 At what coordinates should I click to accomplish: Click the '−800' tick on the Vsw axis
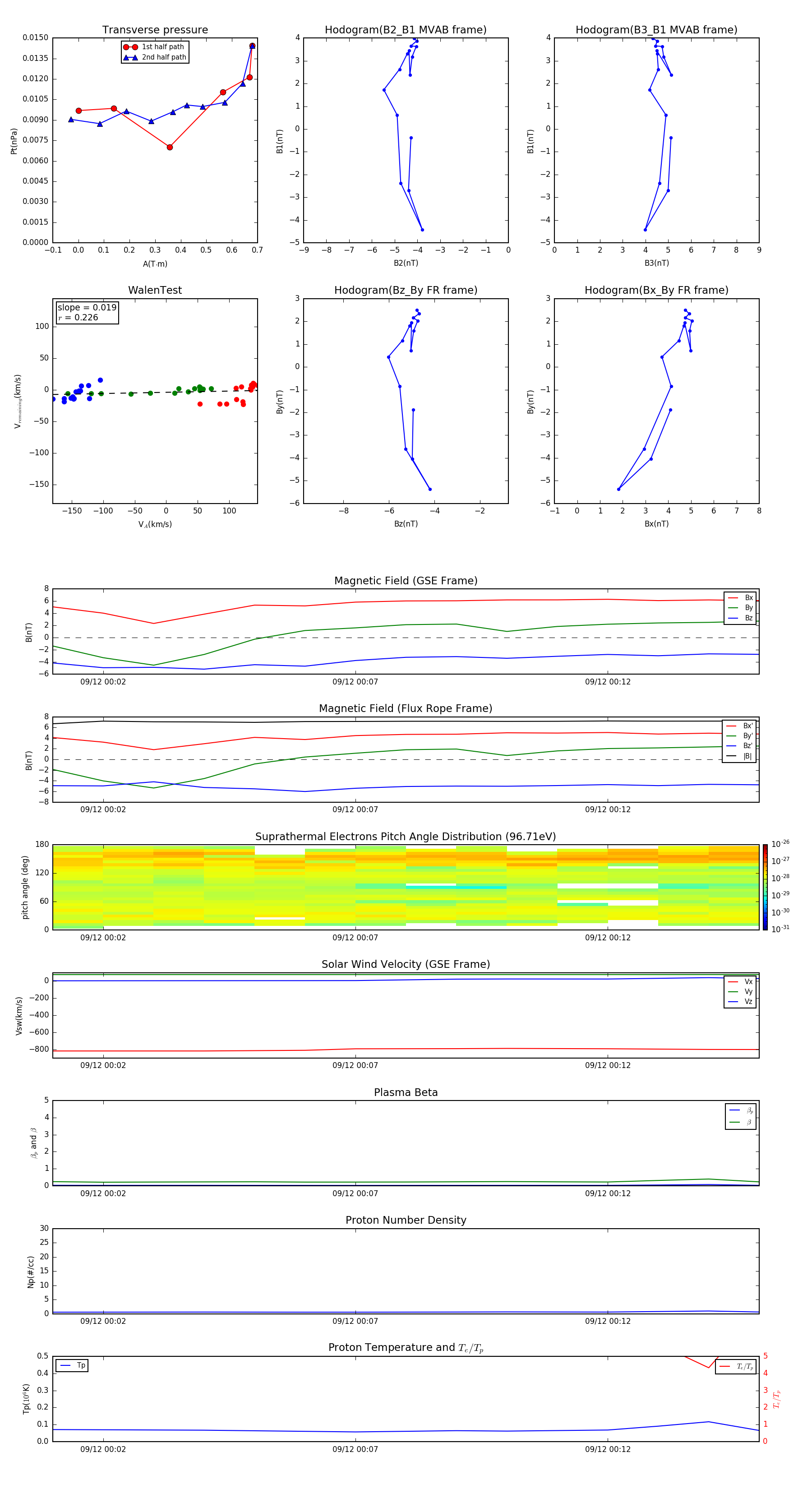(x=39, y=1049)
